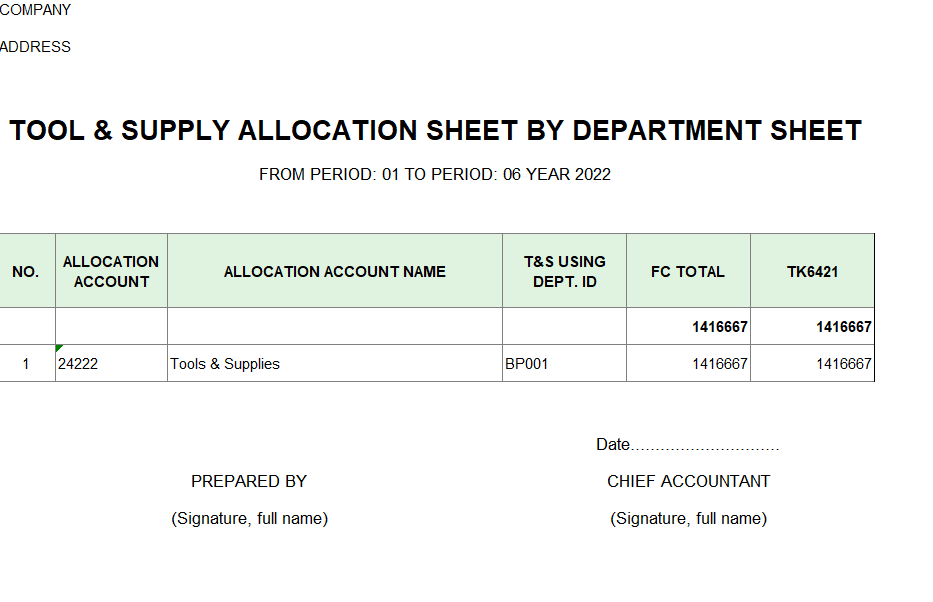Click the bold FC TOTAL summary value
Viewport: 933px width, 602px height.
click(719, 327)
